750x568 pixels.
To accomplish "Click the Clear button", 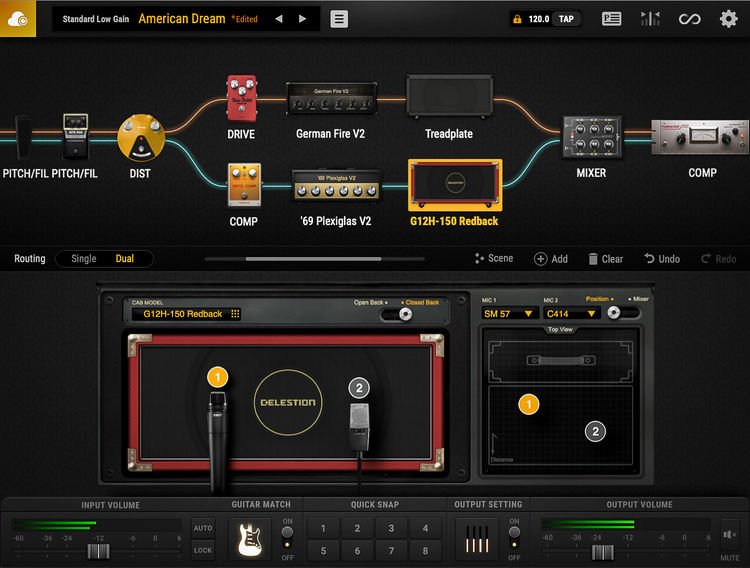I will pyautogui.click(x=605, y=259).
